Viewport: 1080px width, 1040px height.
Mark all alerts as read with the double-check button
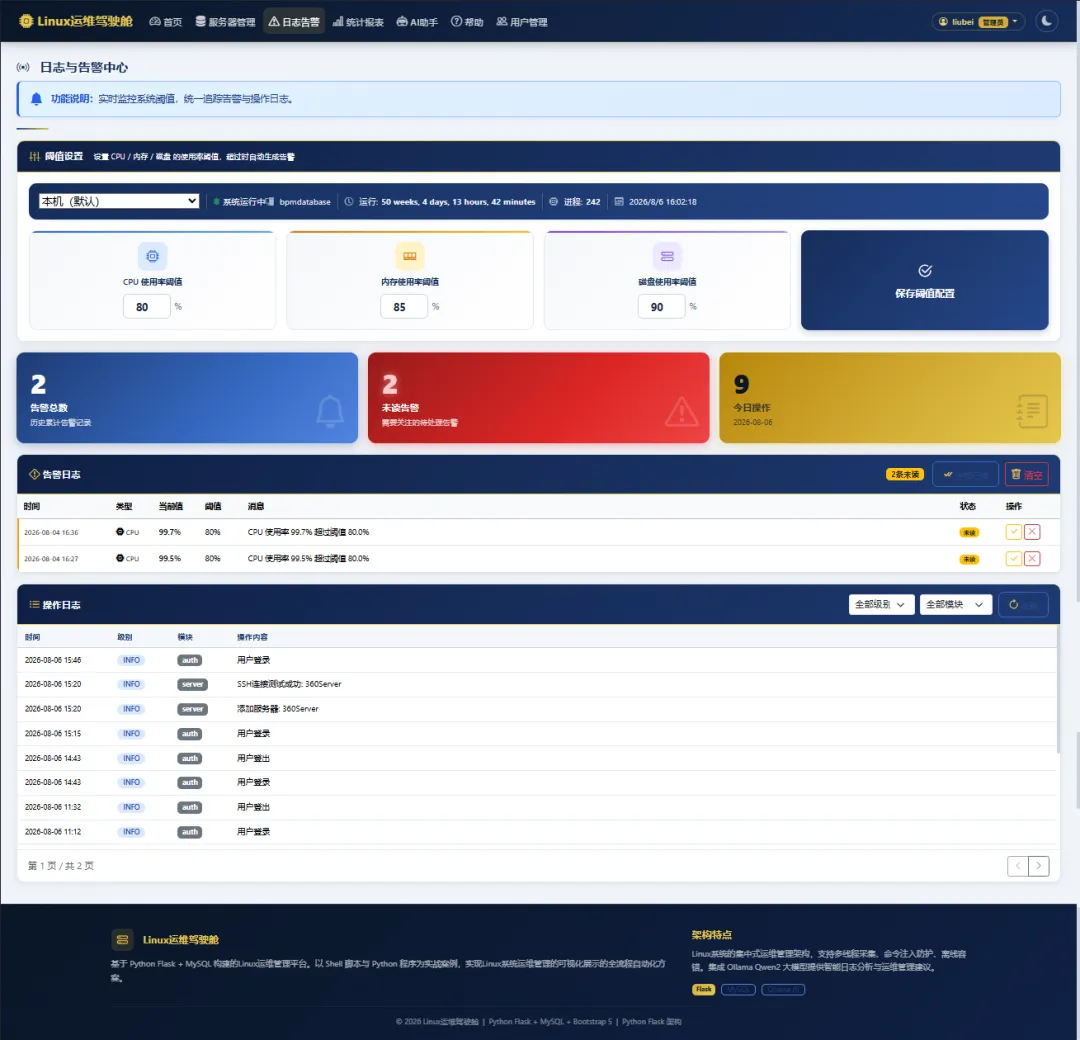click(965, 475)
